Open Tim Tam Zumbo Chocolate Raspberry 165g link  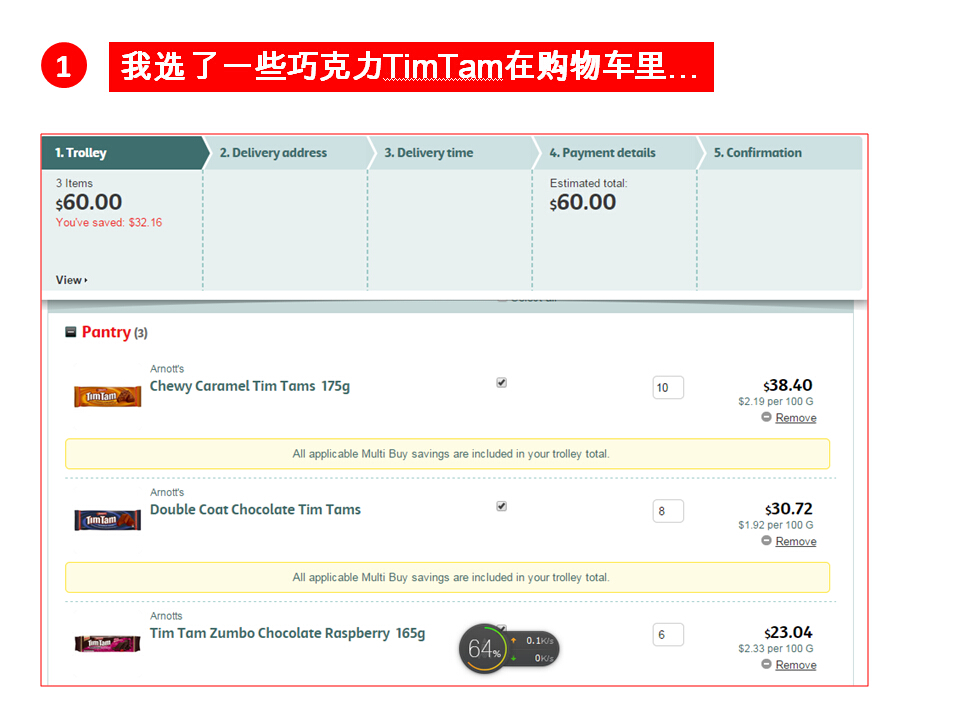(x=287, y=633)
